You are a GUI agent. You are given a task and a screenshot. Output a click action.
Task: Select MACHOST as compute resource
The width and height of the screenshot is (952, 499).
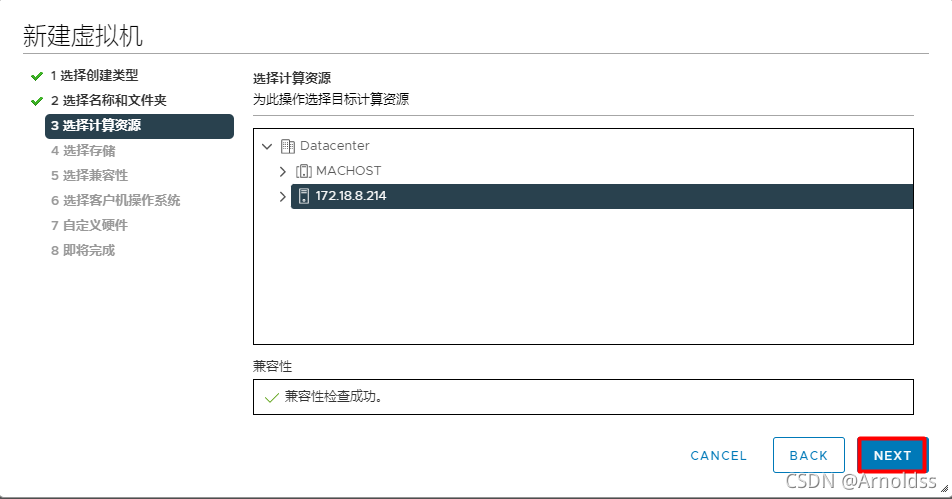tap(348, 171)
